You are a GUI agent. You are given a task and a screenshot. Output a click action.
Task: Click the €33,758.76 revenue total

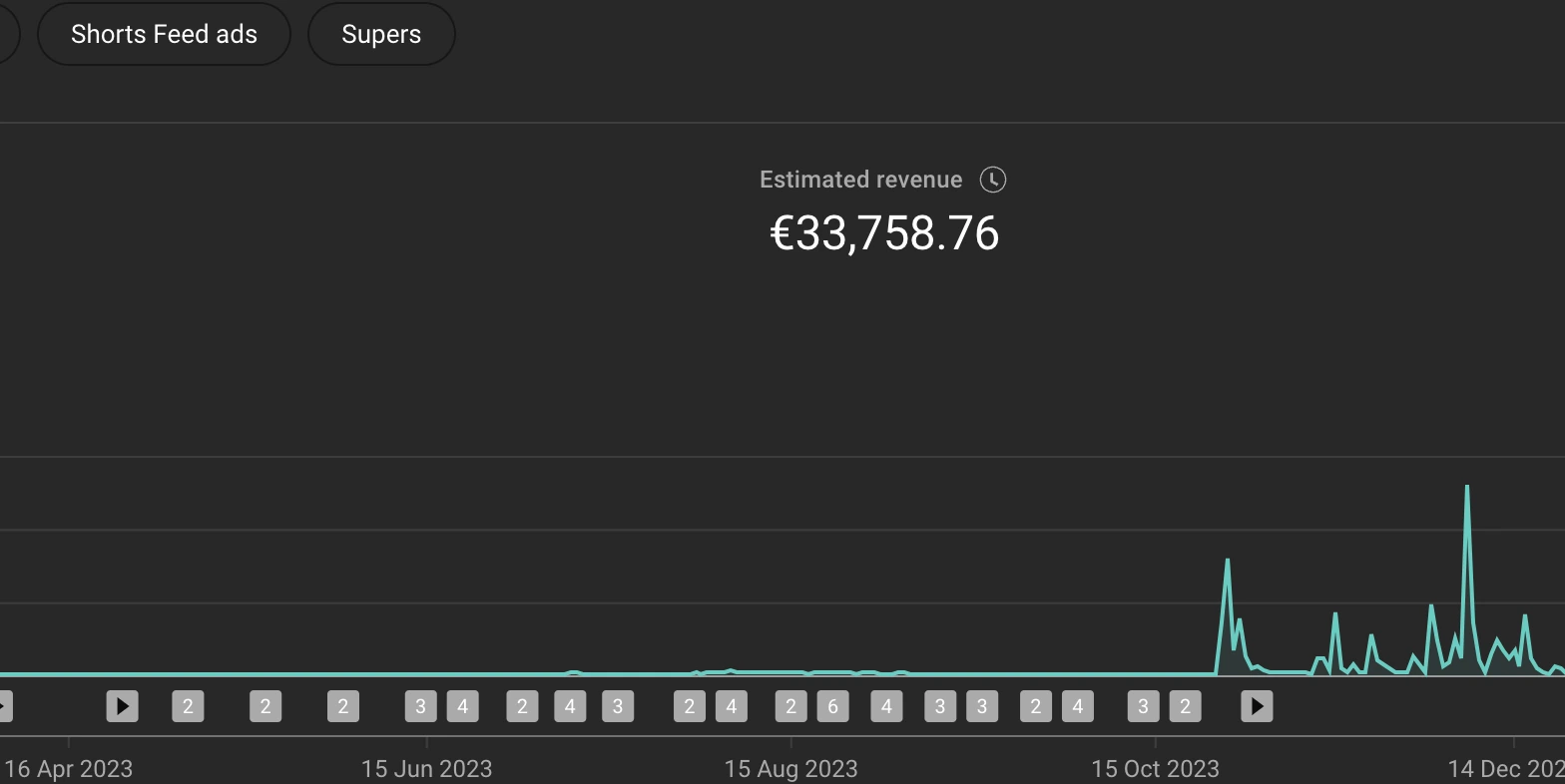coord(885,233)
